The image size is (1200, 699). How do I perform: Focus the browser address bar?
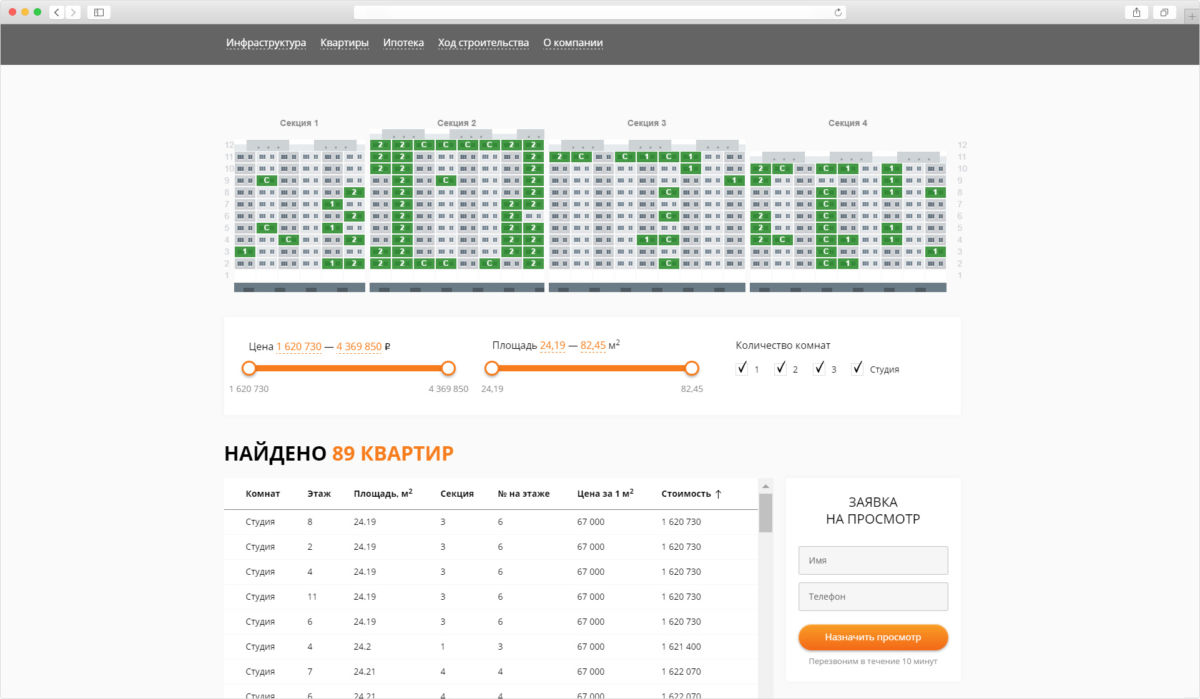point(600,12)
